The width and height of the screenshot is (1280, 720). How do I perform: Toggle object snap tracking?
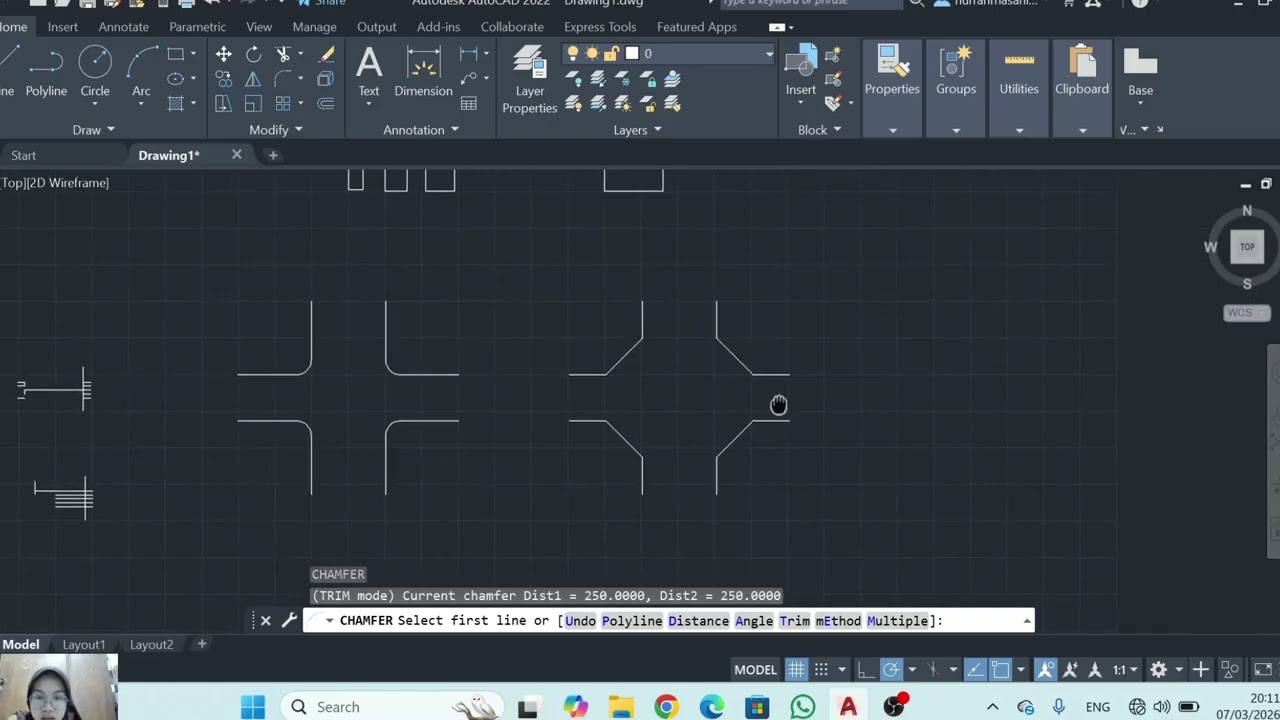974,669
